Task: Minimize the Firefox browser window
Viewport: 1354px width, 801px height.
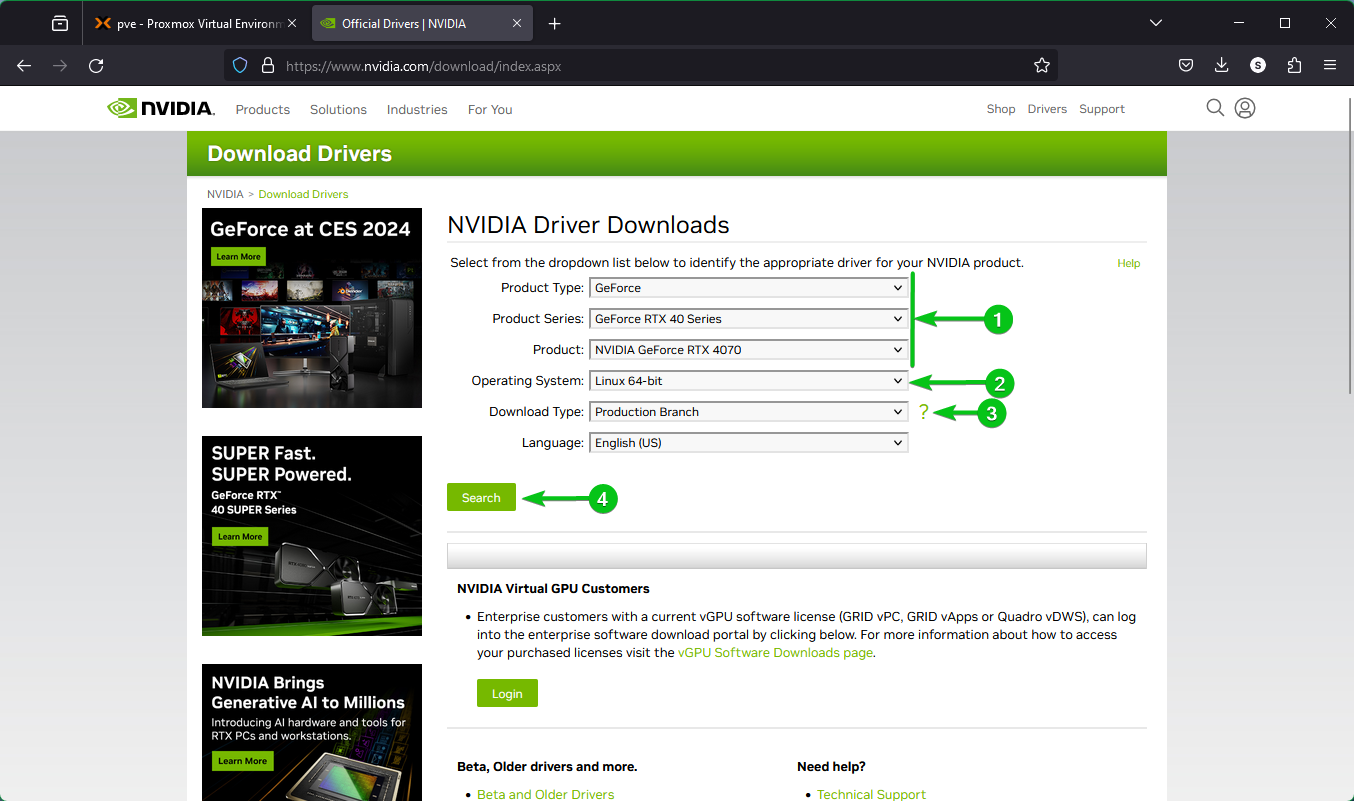Action: click(1239, 23)
